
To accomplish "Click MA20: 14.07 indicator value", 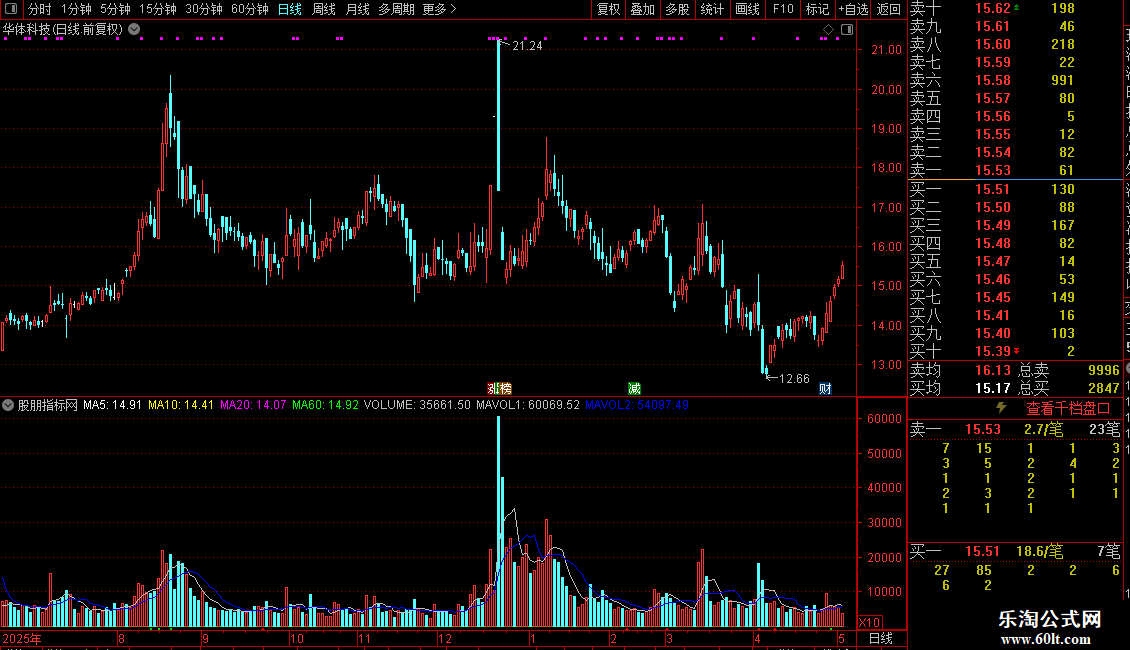I will pyautogui.click(x=253, y=405).
